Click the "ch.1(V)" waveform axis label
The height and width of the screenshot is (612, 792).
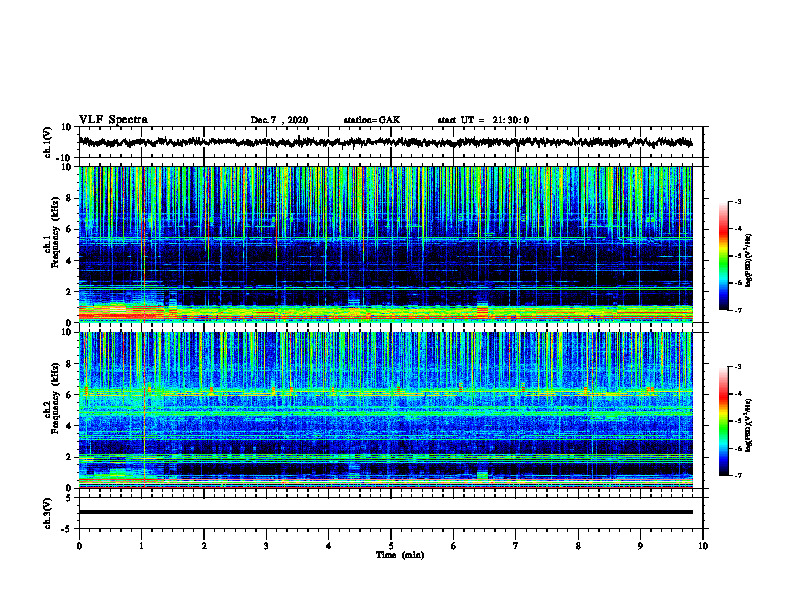48,142
